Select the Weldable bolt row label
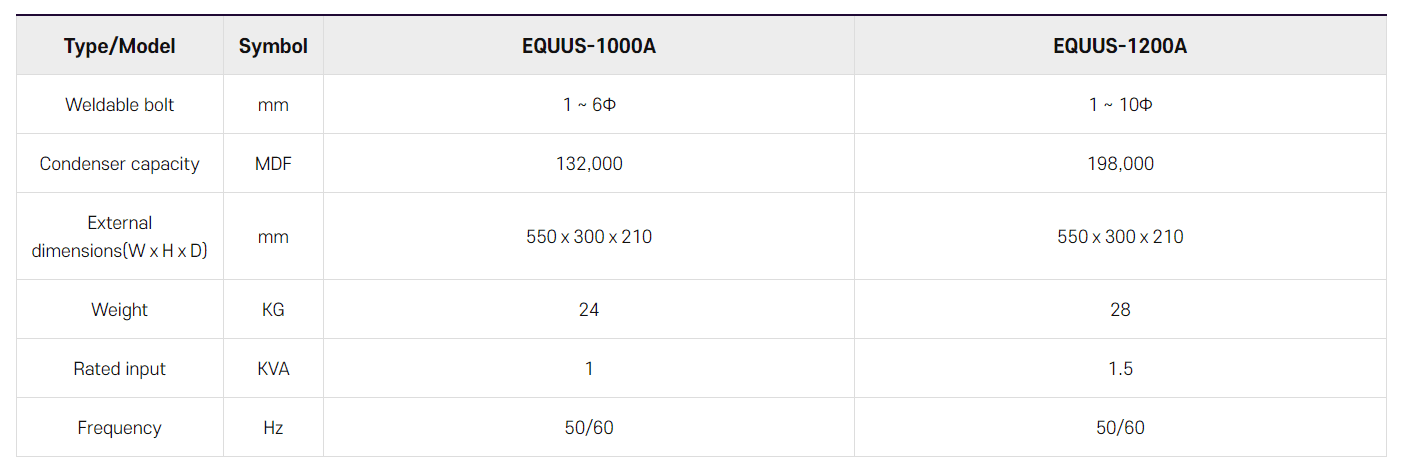This screenshot has height=473, width=1402. click(119, 105)
